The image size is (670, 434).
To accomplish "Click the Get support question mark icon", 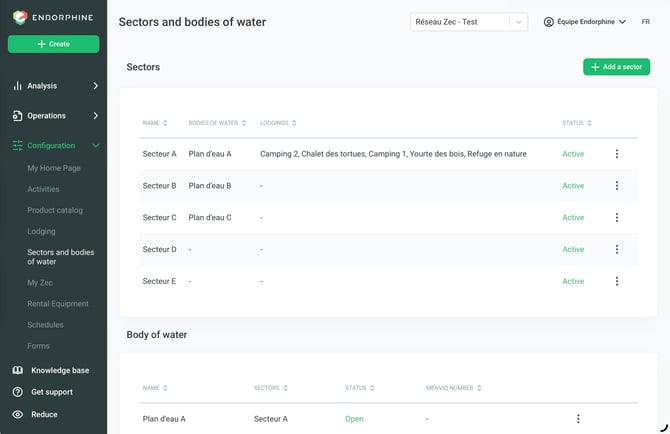I will click(x=18, y=392).
